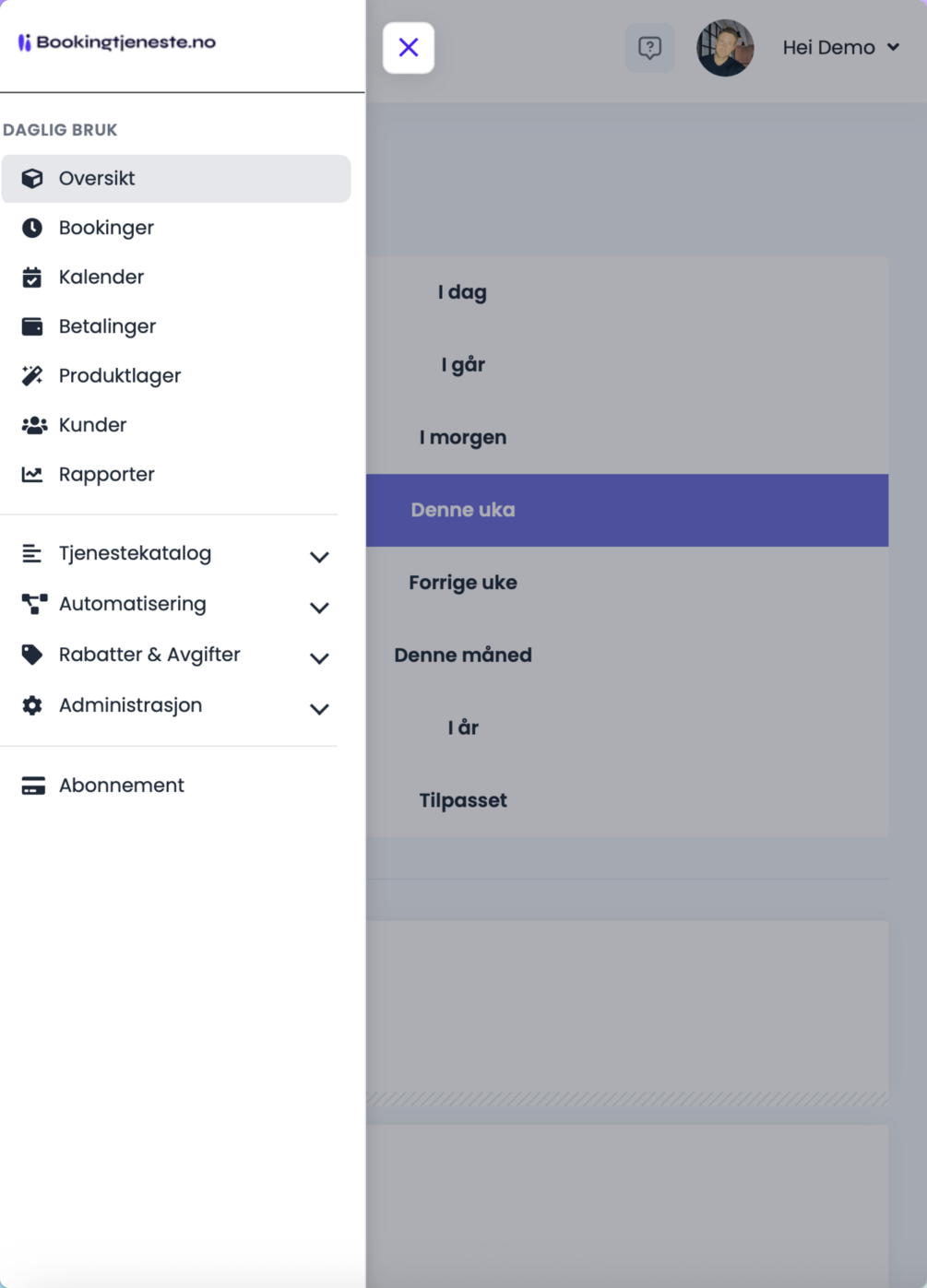
Task: Expand the Automatisering section arrow
Action: 319,608
